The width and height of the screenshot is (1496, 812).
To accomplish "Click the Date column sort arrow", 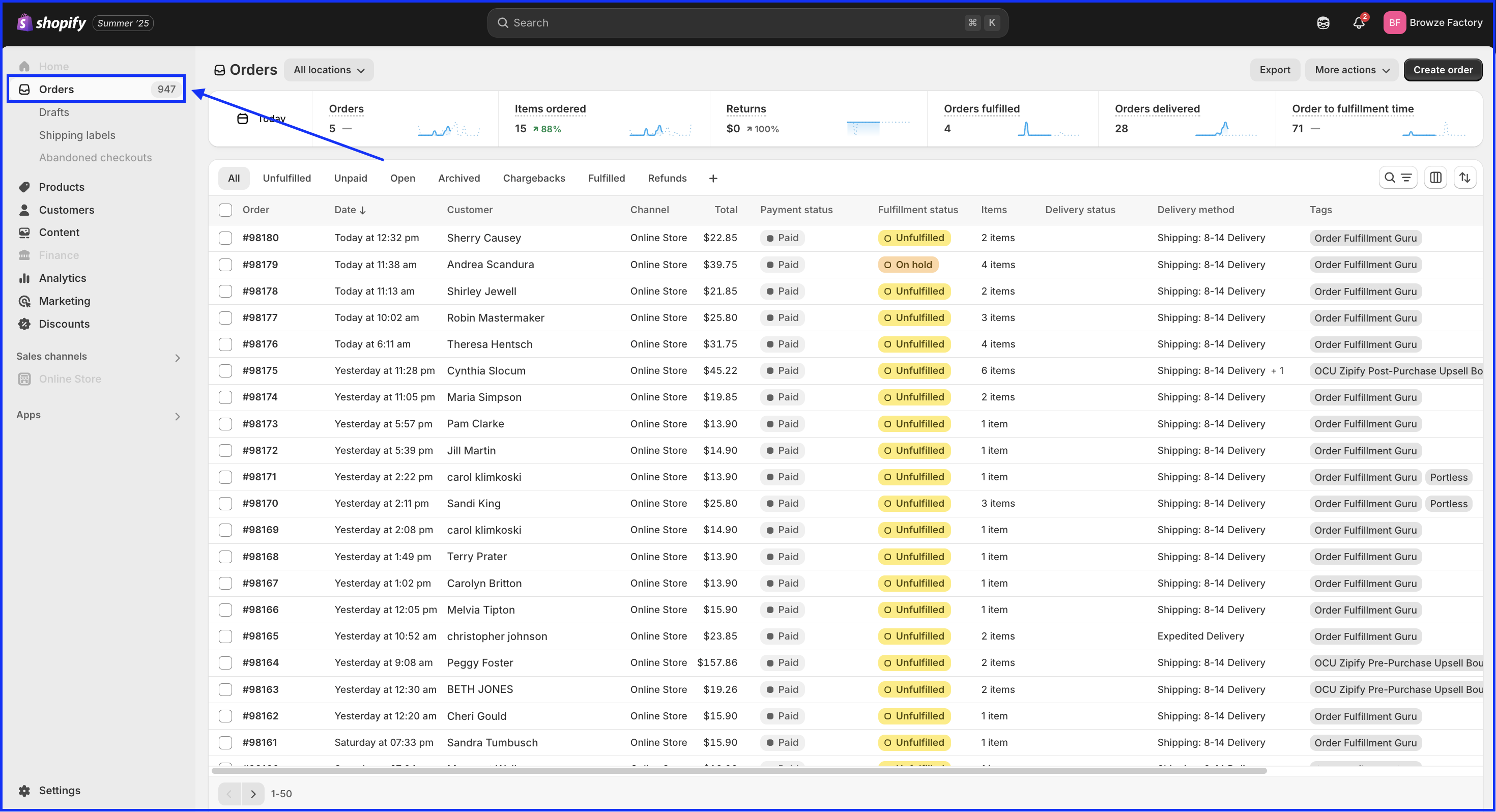I will [363, 210].
